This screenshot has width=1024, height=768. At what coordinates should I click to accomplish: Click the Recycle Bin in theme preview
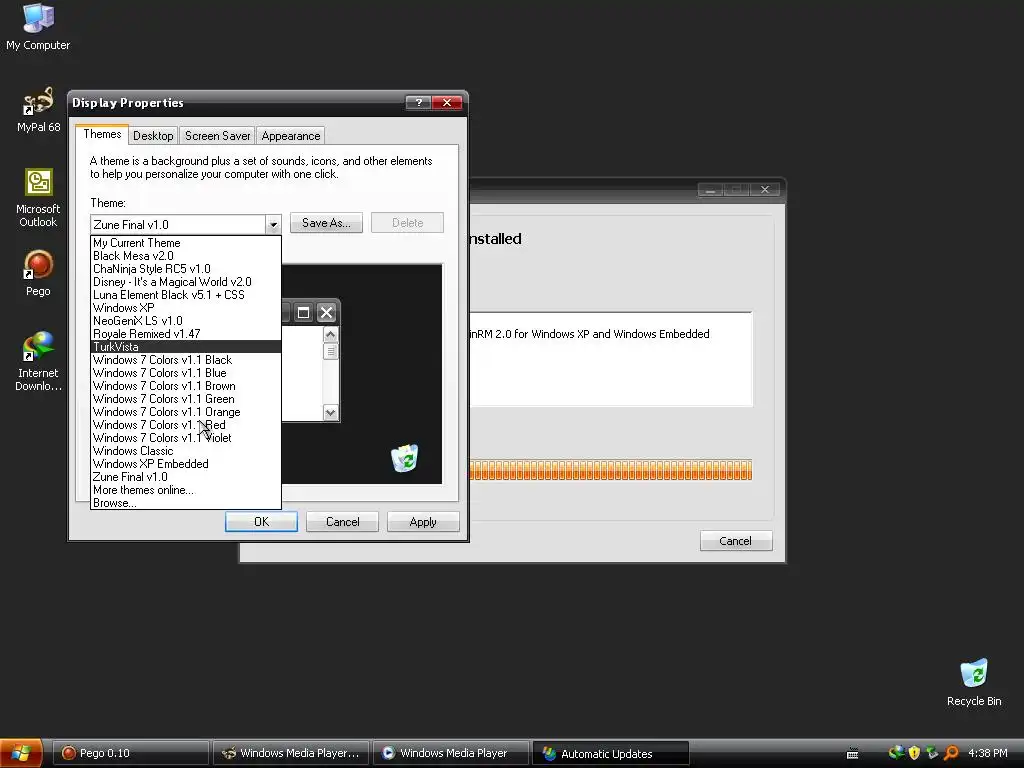pos(405,458)
